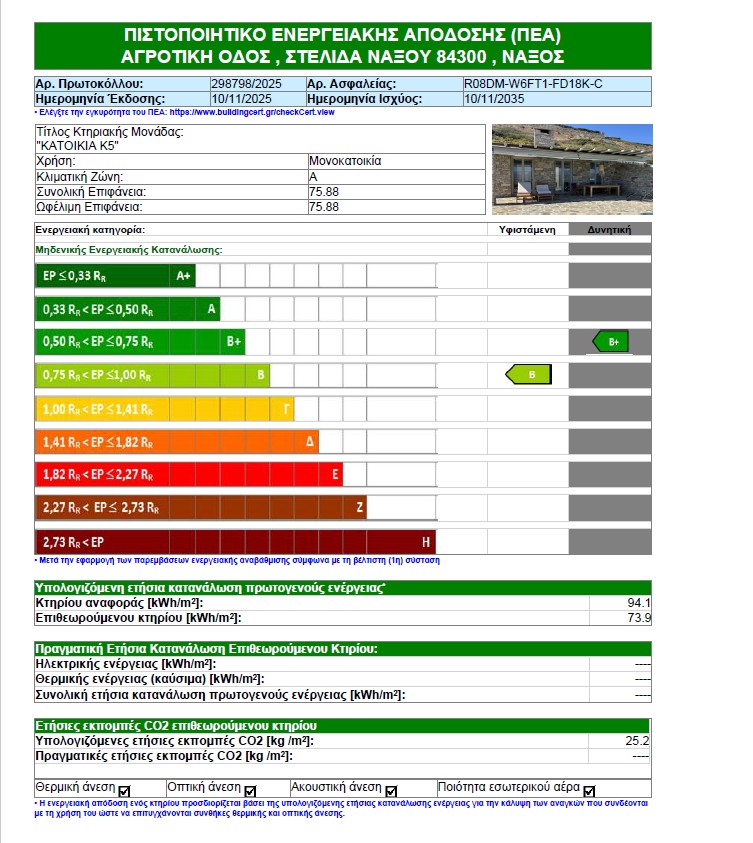
Task: Open the buildingcert.gr verification link
Action: point(250,113)
